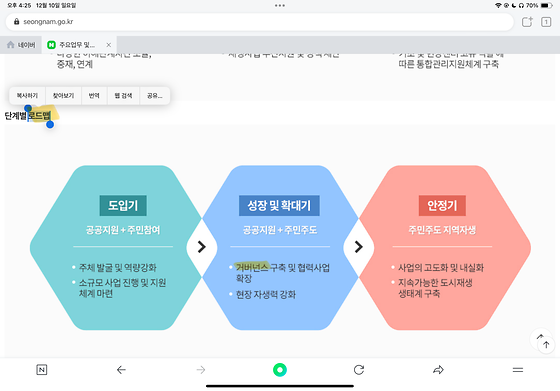Choose 웹 검색 in the selection menu
This screenshot has height=391, width=560.
[123, 96]
